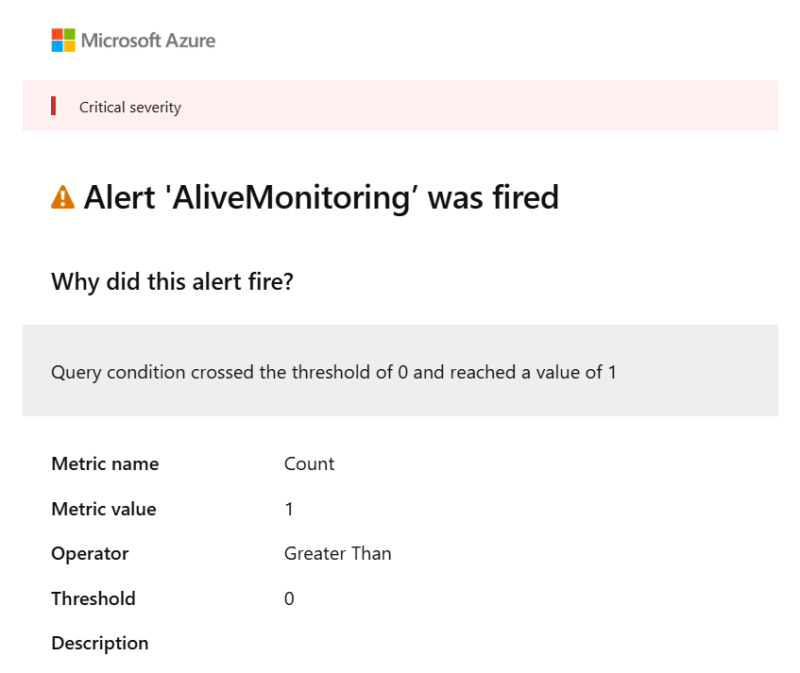Click the Metric name label

(105, 464)
